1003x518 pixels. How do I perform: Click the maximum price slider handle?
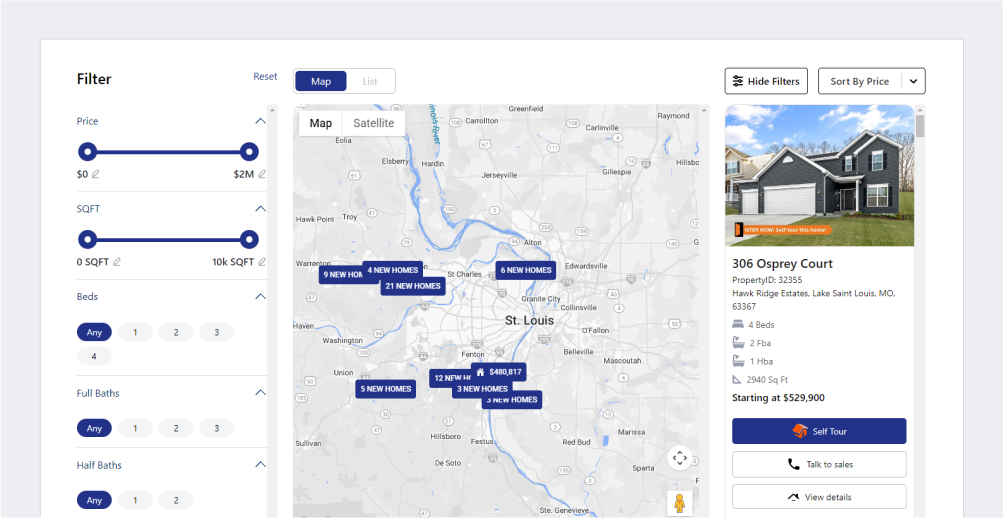click(249, 152)
